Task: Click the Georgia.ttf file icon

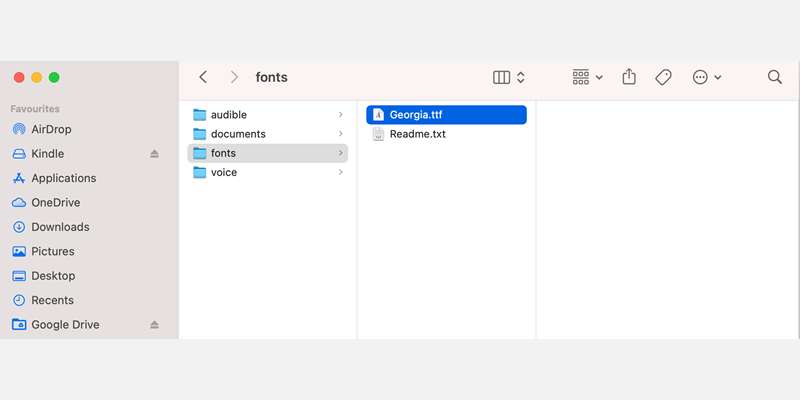Action: click(x=378, y=115)
